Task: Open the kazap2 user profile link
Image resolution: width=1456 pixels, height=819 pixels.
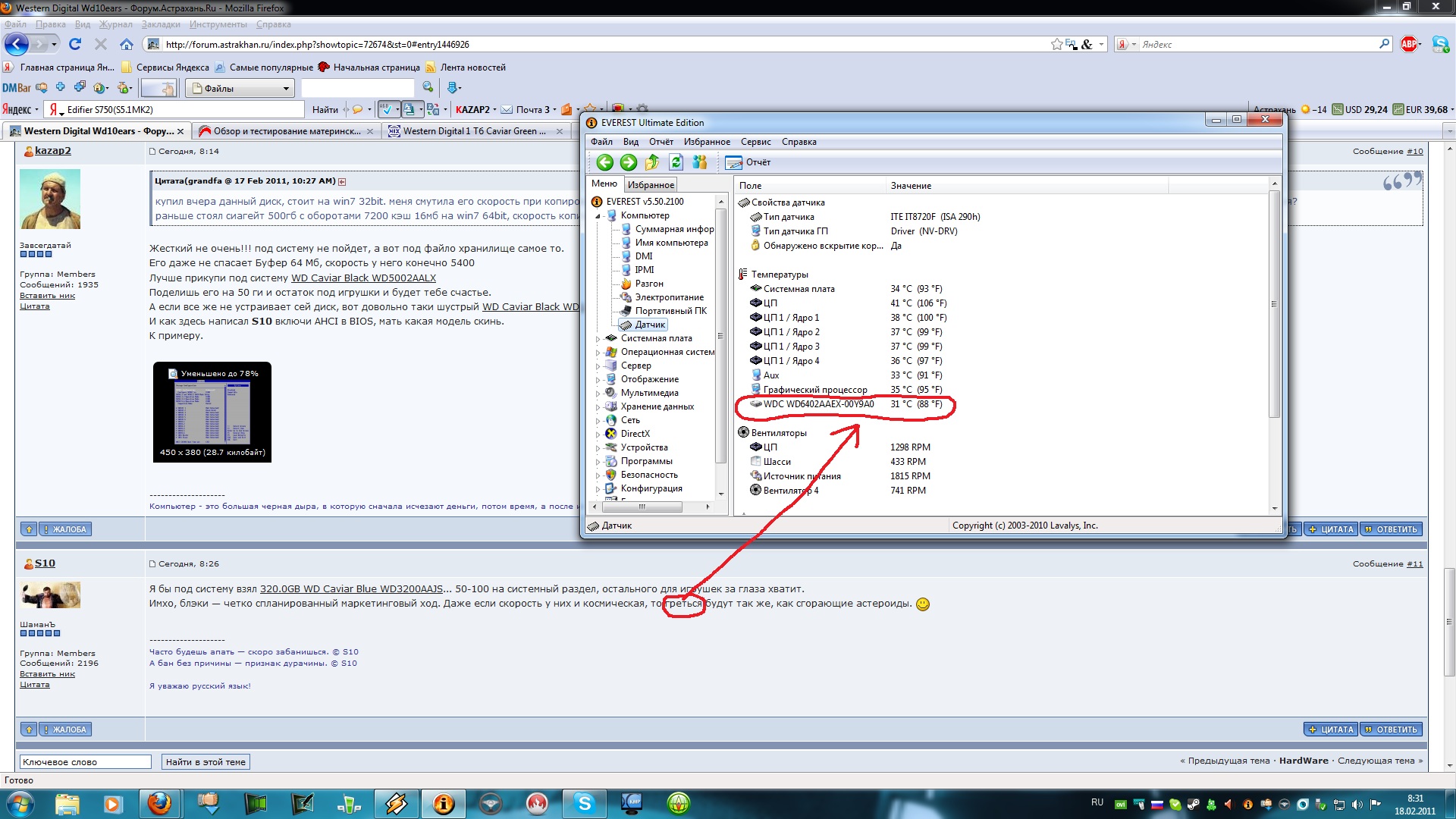Action: pyautogui.click(x=53, y=151)
